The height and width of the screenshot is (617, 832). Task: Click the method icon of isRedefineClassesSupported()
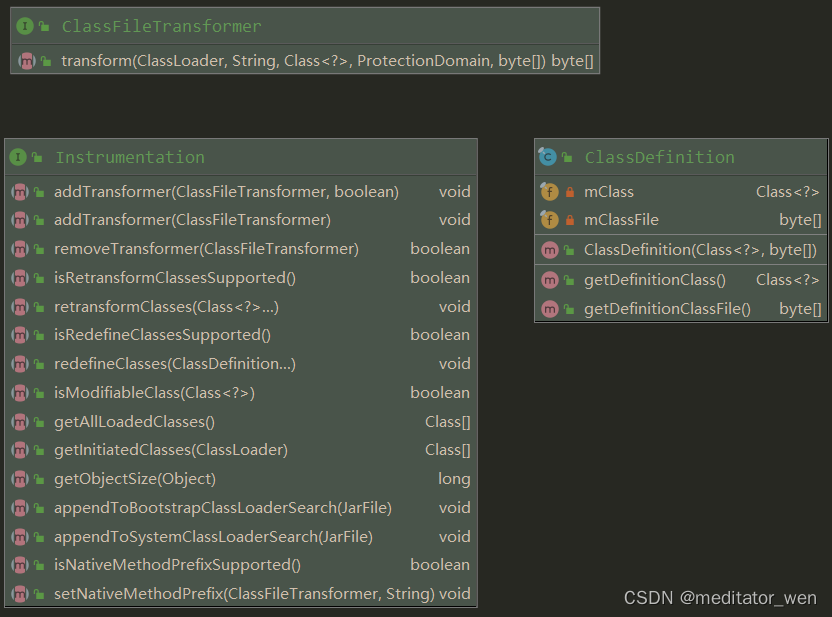click(x=20, y=335)
